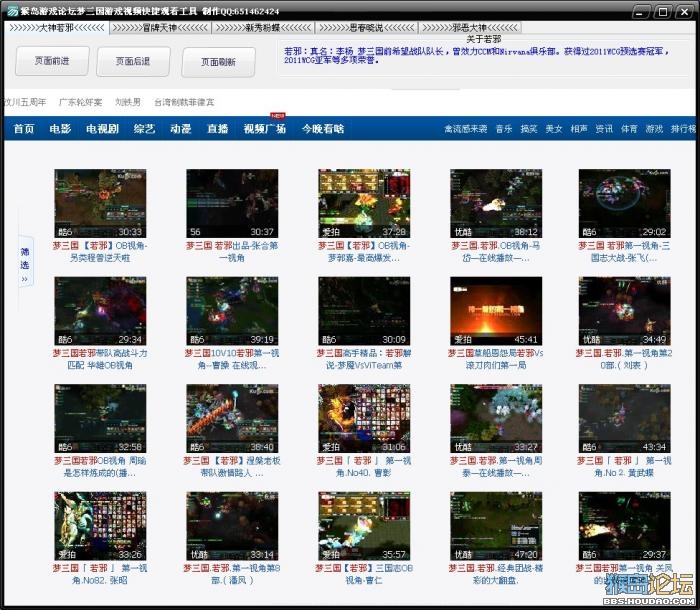The height and width of the screenshot is (610, 700).
Task: Click the 页面后退 button
Action: pos(133,61)
